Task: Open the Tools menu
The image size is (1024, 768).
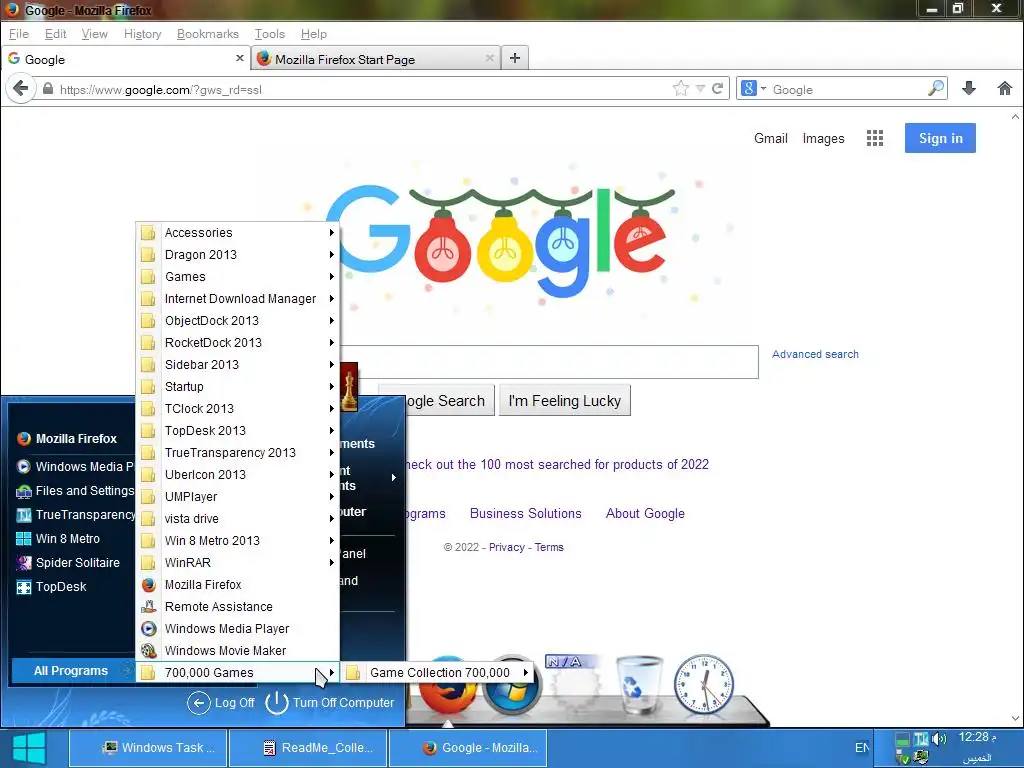Action: click(x=270, y=34)
